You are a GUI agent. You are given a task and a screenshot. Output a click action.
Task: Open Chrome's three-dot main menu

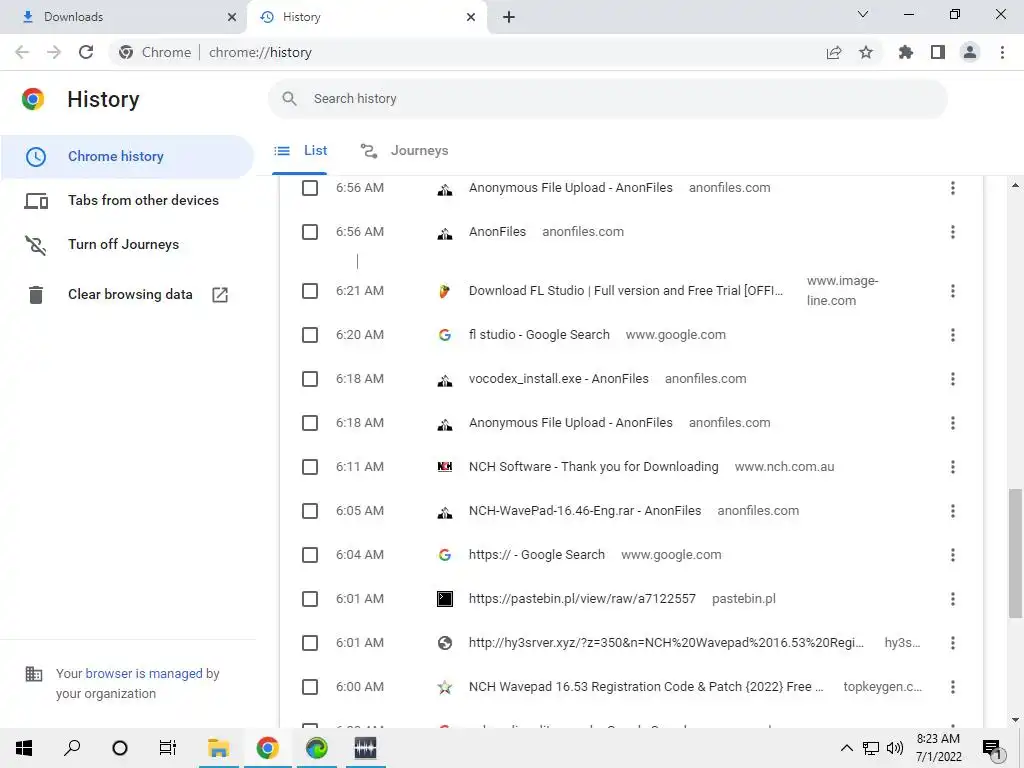[1002, 52]
